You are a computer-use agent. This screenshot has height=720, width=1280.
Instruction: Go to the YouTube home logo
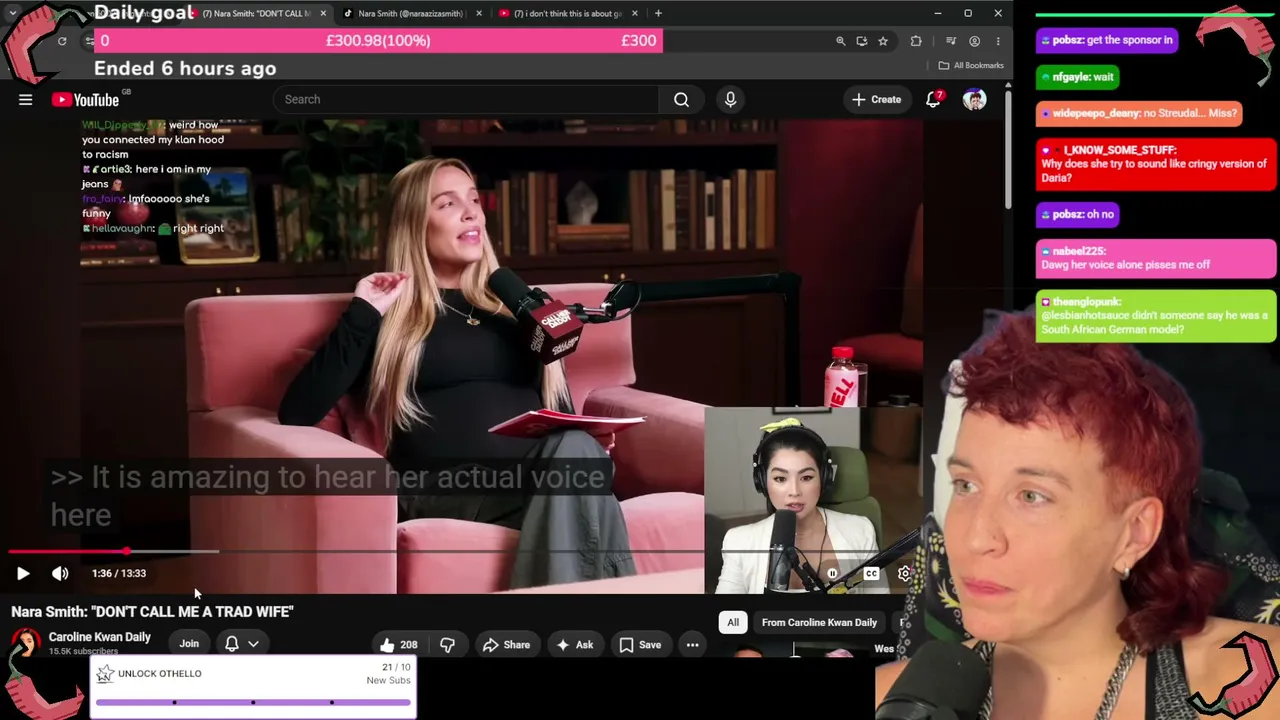(x=85, y=99)
